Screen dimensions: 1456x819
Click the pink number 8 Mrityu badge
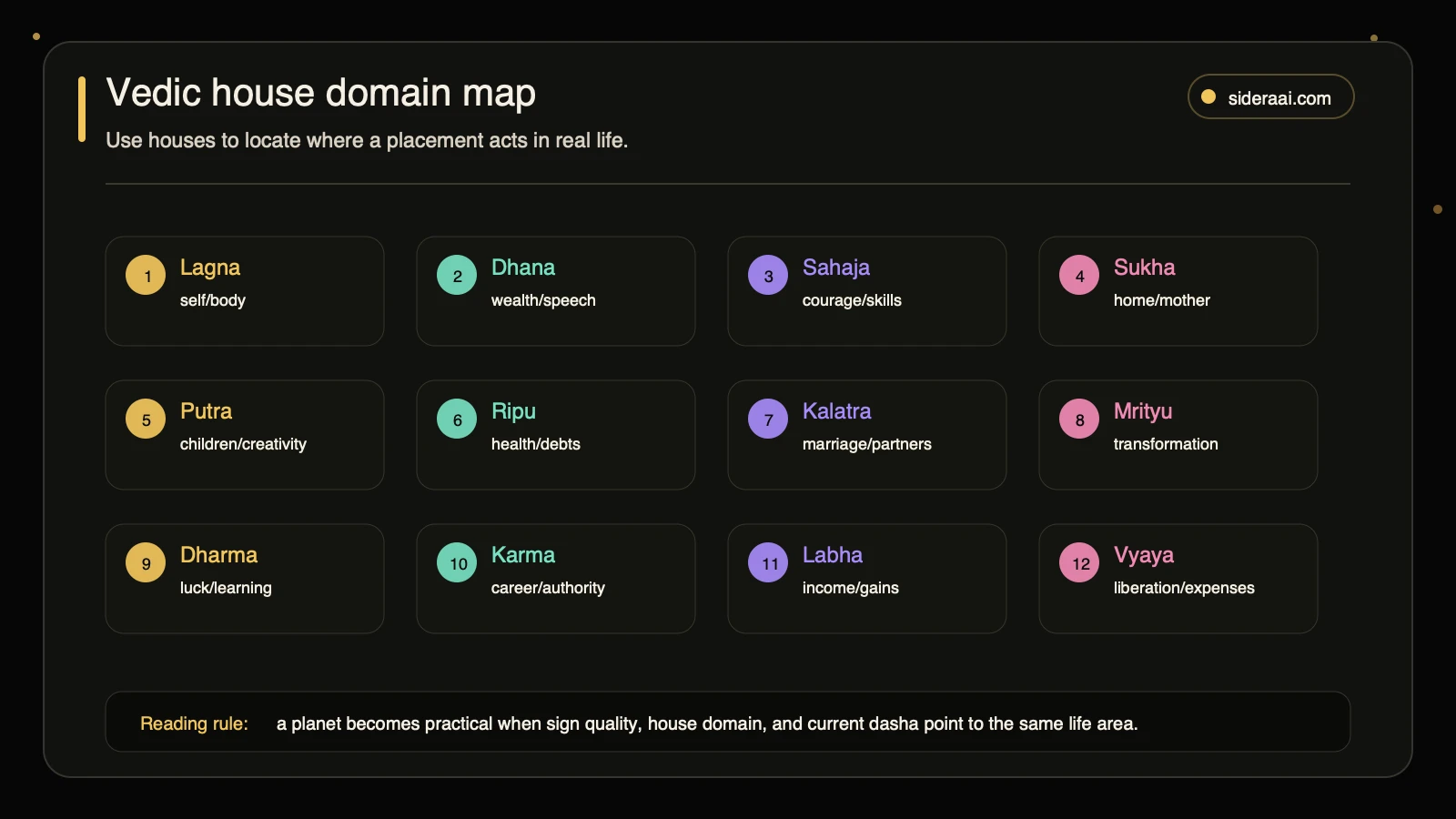point(1079,419)
